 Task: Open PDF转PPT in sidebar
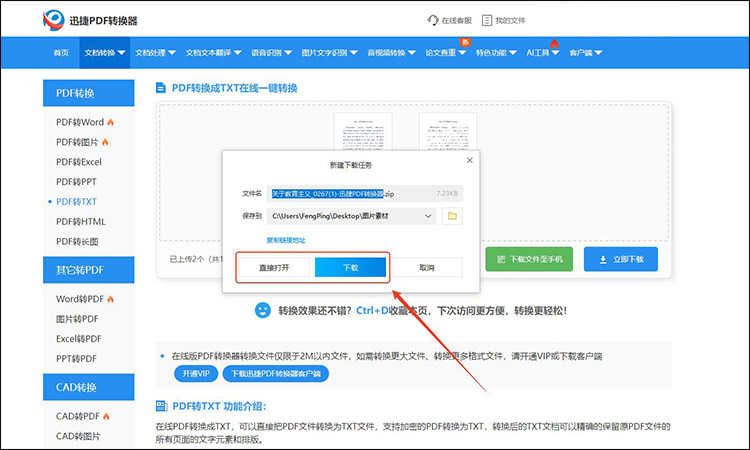[76, 182]
